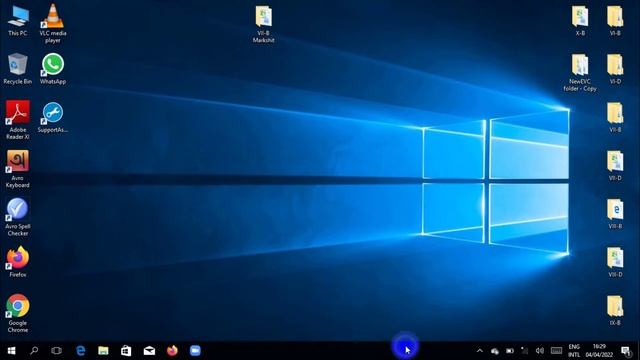Screen dimensions: 640x360
Task: Select the Recycle Bin icon
Action: click(x=18, y=69)
